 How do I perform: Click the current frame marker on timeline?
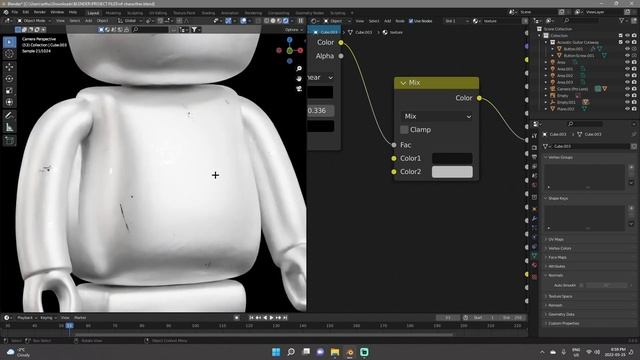point(70,325)
